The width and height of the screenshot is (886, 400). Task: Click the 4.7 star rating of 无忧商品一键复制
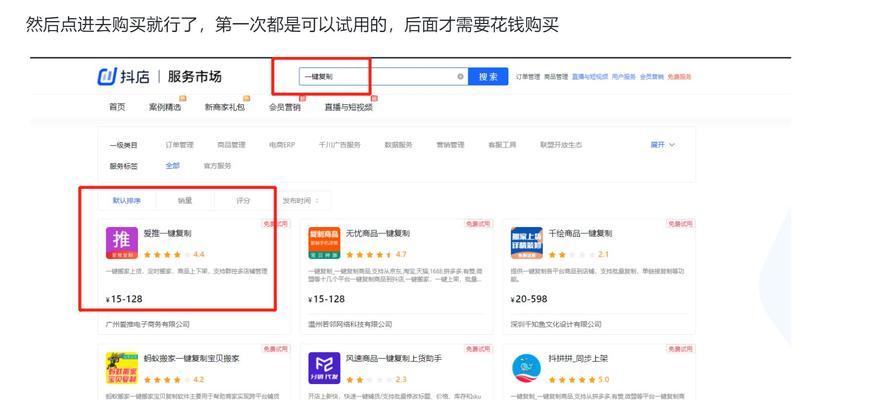click(376, 255)
